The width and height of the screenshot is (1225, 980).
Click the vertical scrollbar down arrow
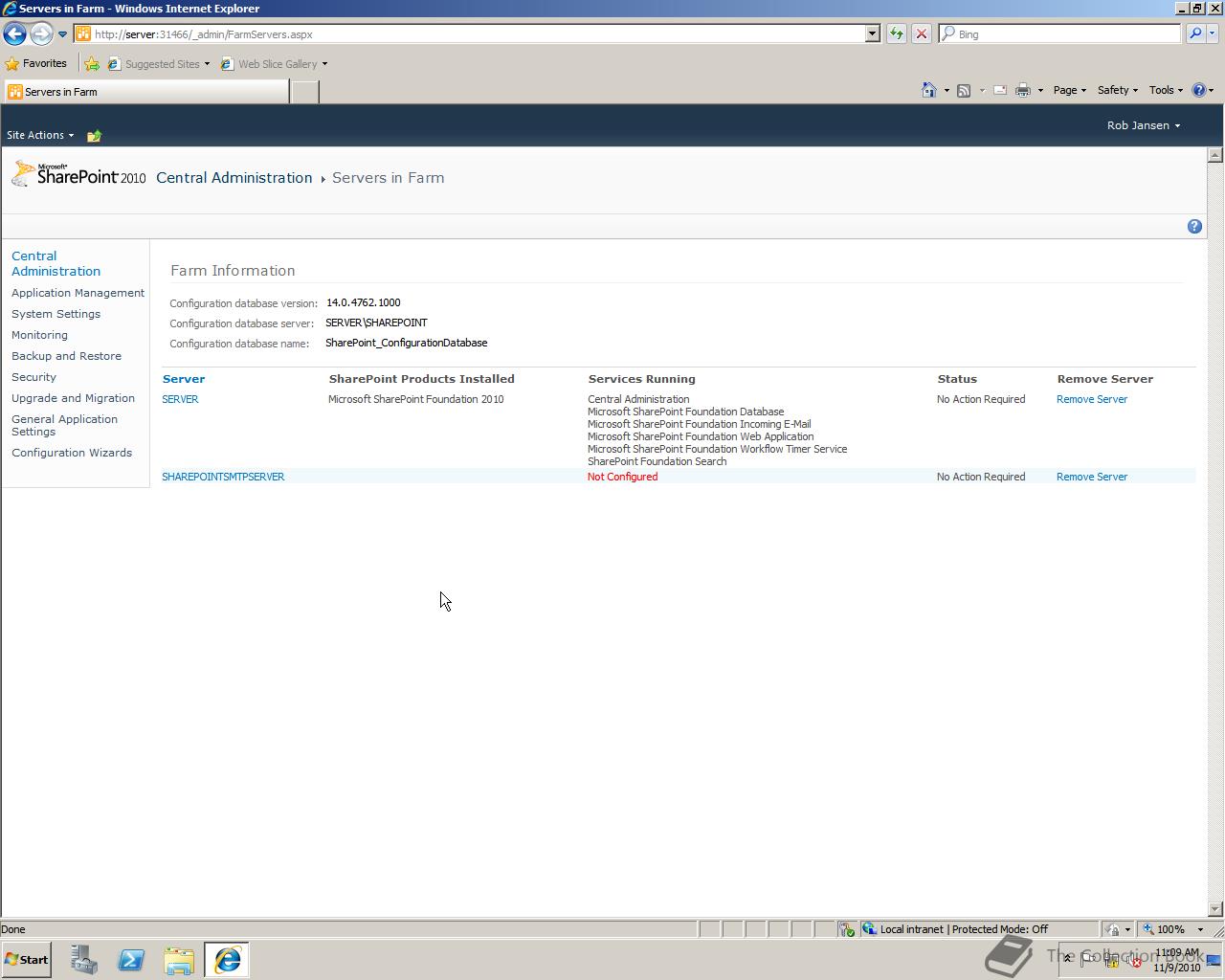coord(1215,909)
